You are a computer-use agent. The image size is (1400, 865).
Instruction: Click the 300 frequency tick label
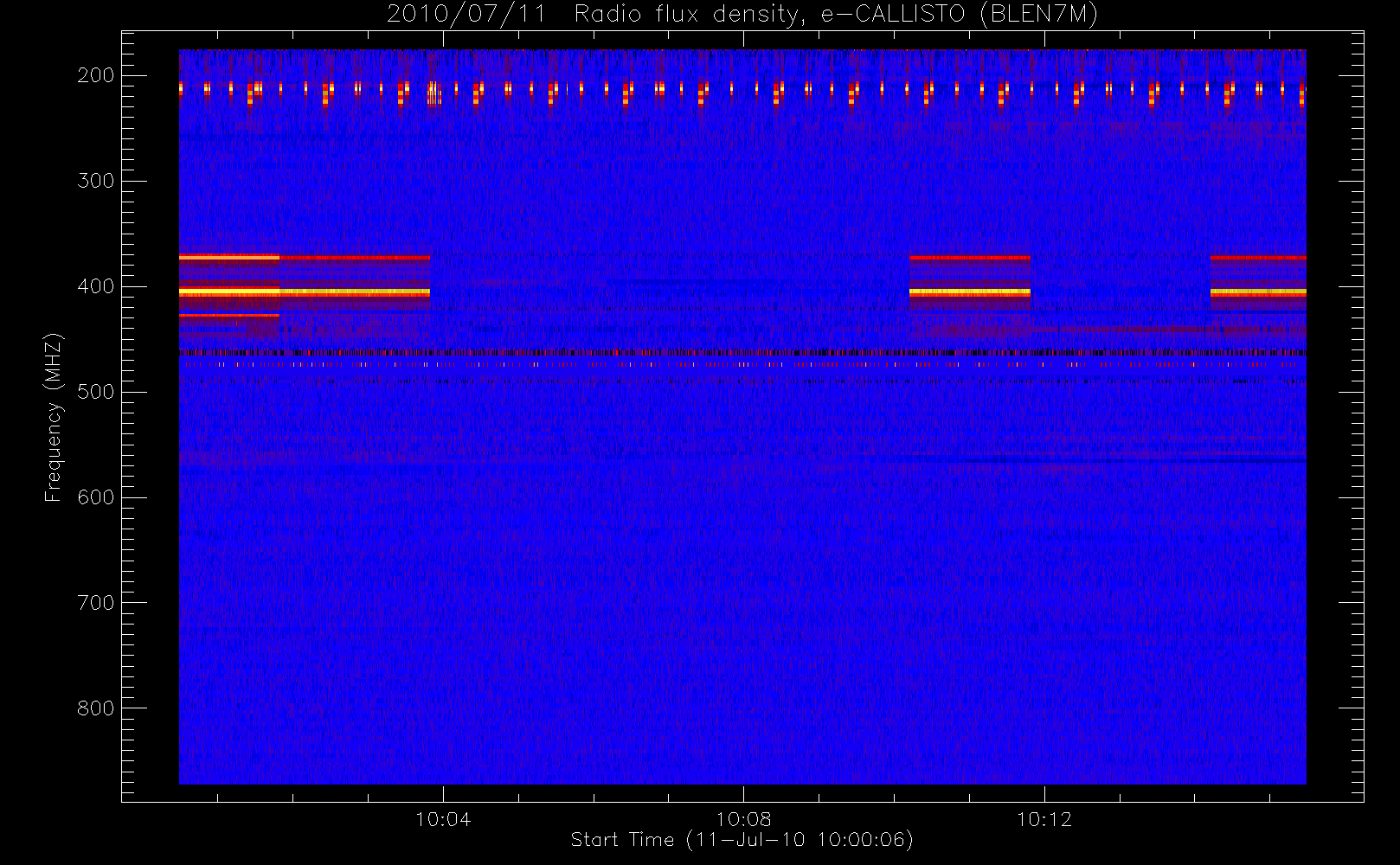pyautogui.click(x=95, y=181)
